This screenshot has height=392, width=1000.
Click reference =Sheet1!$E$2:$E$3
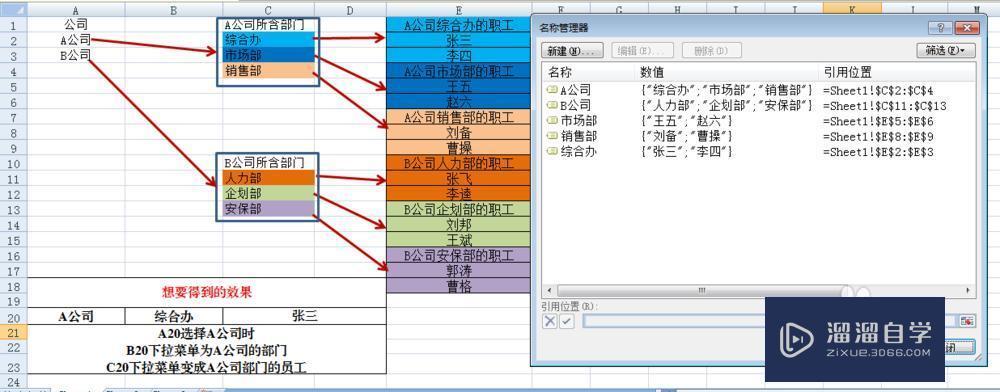pyautogui.click(x=878, y=152)
